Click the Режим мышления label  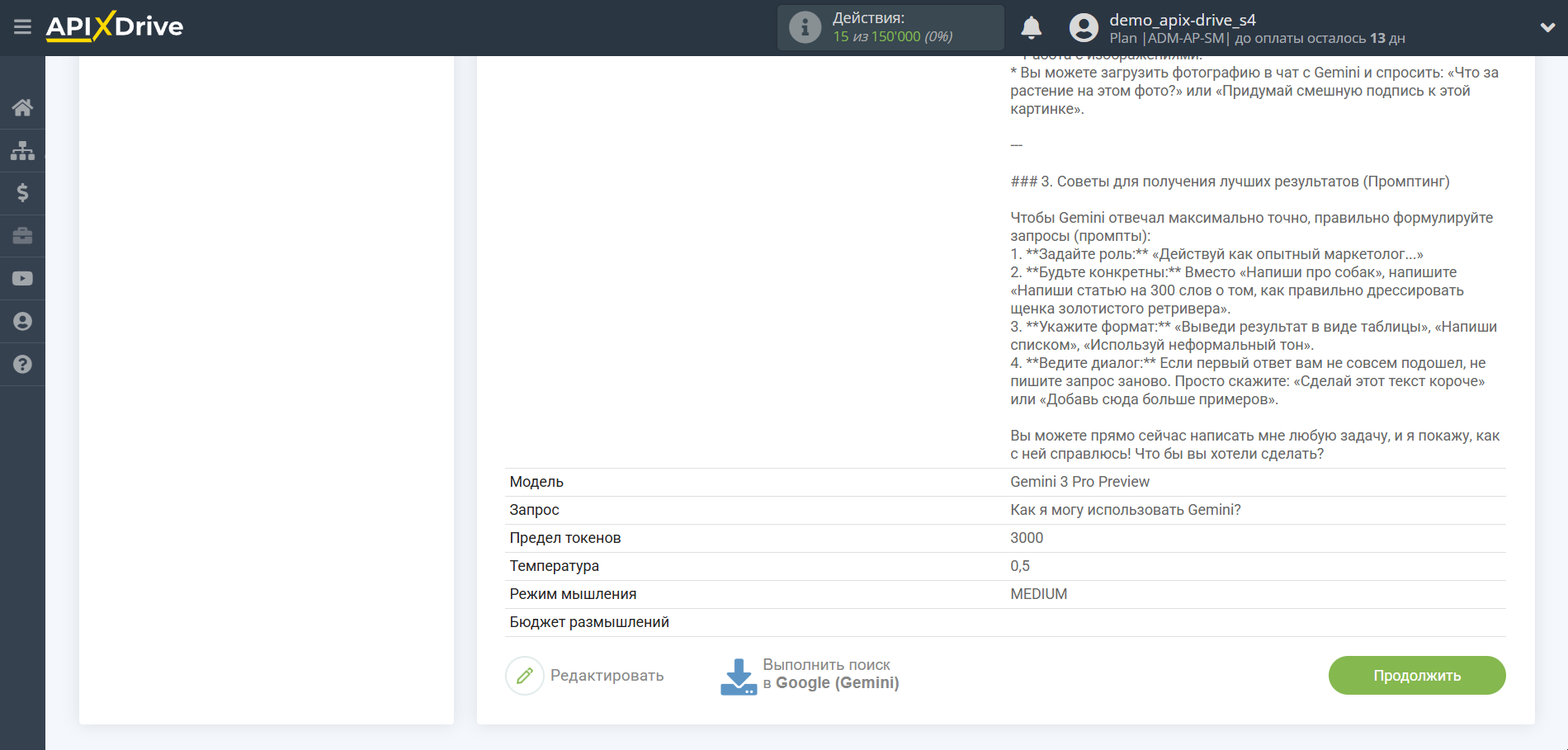pyautogui.click(x=573, y=594)
